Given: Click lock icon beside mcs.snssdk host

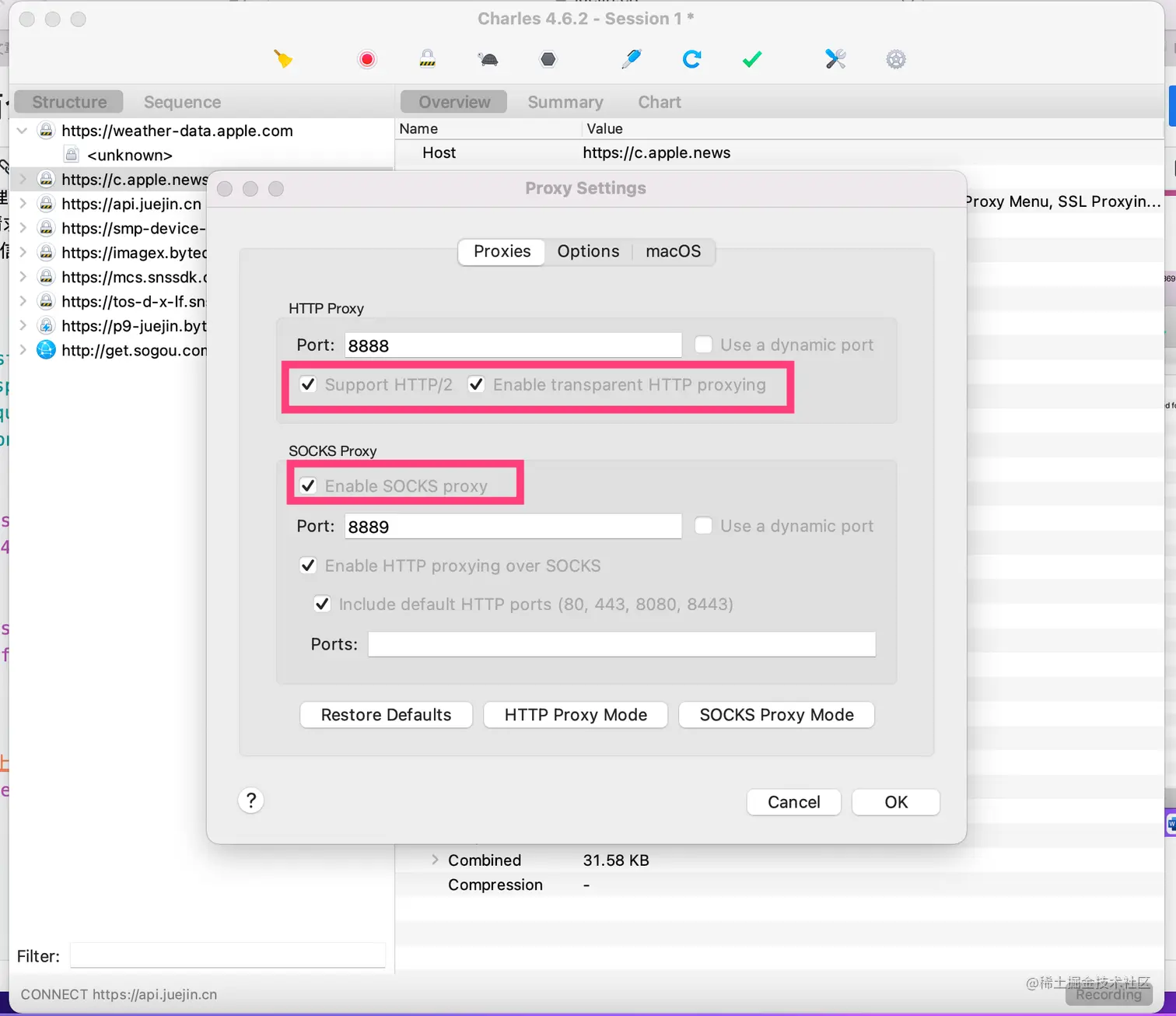Looking at the screenshot, I should (x=47, y=277).
